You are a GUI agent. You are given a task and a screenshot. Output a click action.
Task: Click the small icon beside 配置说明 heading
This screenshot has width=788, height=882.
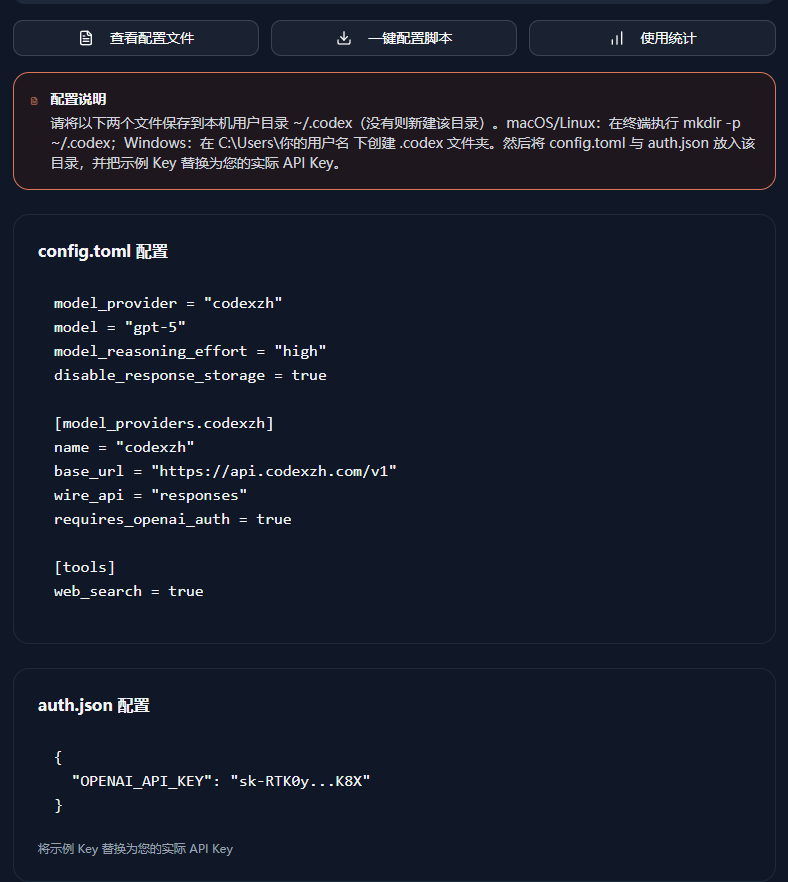tap(34, 101)
